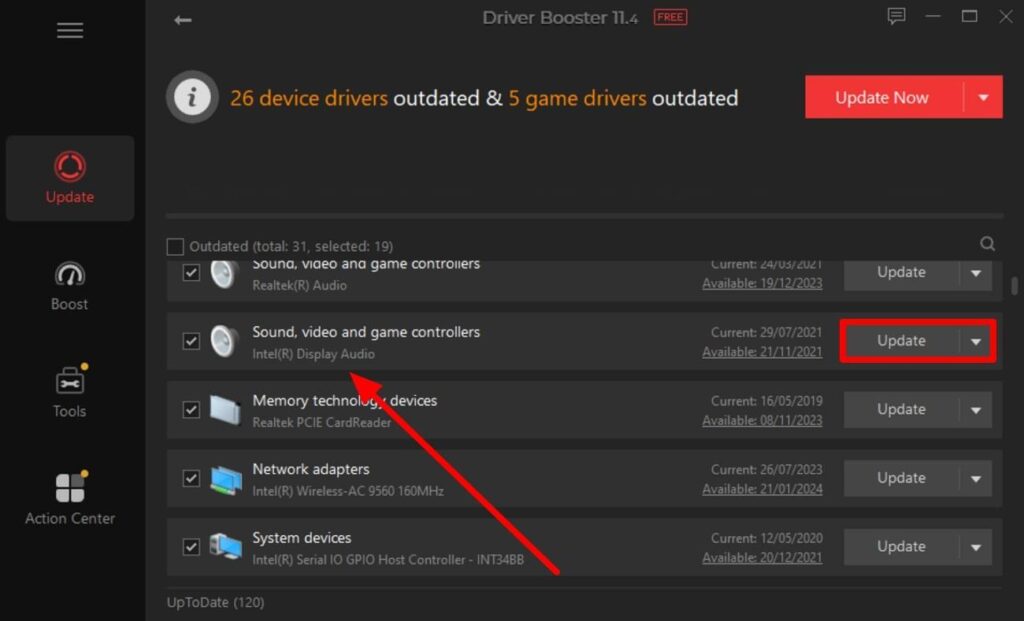Open the hamburger menu

(x=70, y=30)
